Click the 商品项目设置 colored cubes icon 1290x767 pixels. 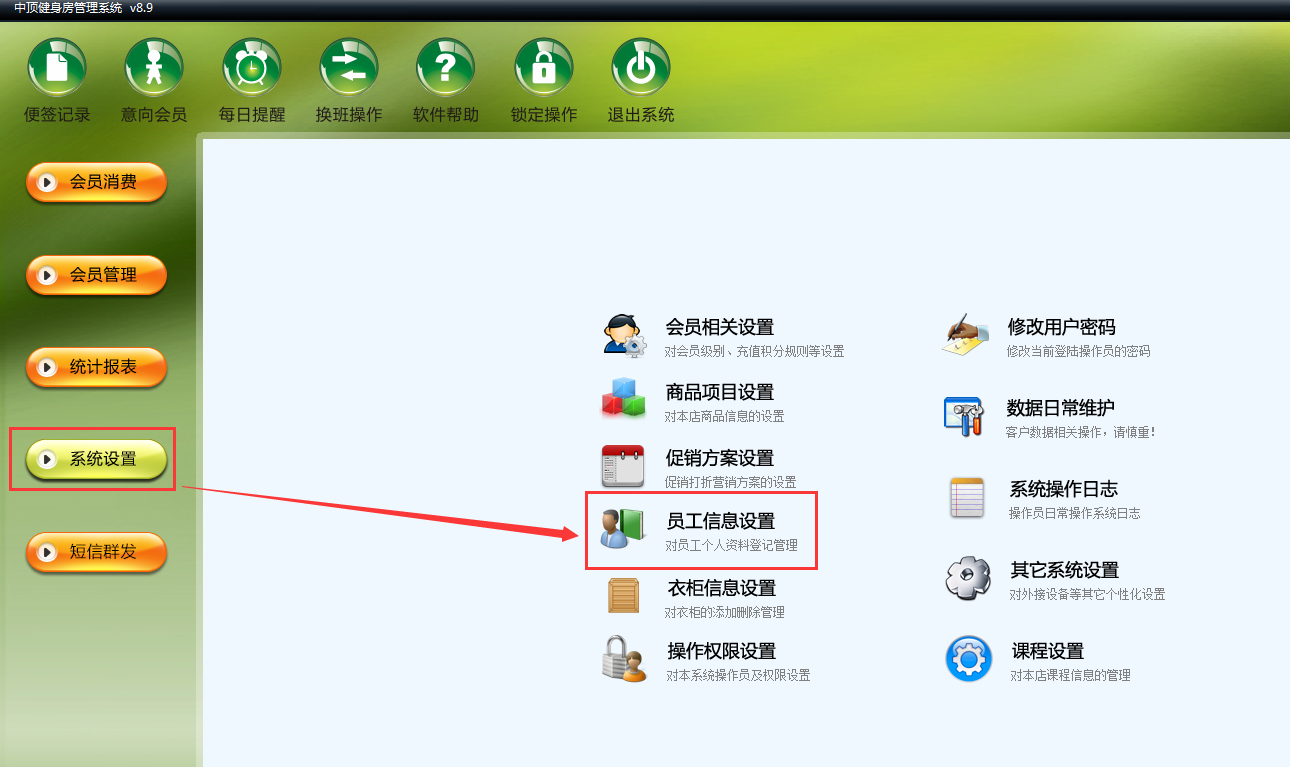coord(624,398)
